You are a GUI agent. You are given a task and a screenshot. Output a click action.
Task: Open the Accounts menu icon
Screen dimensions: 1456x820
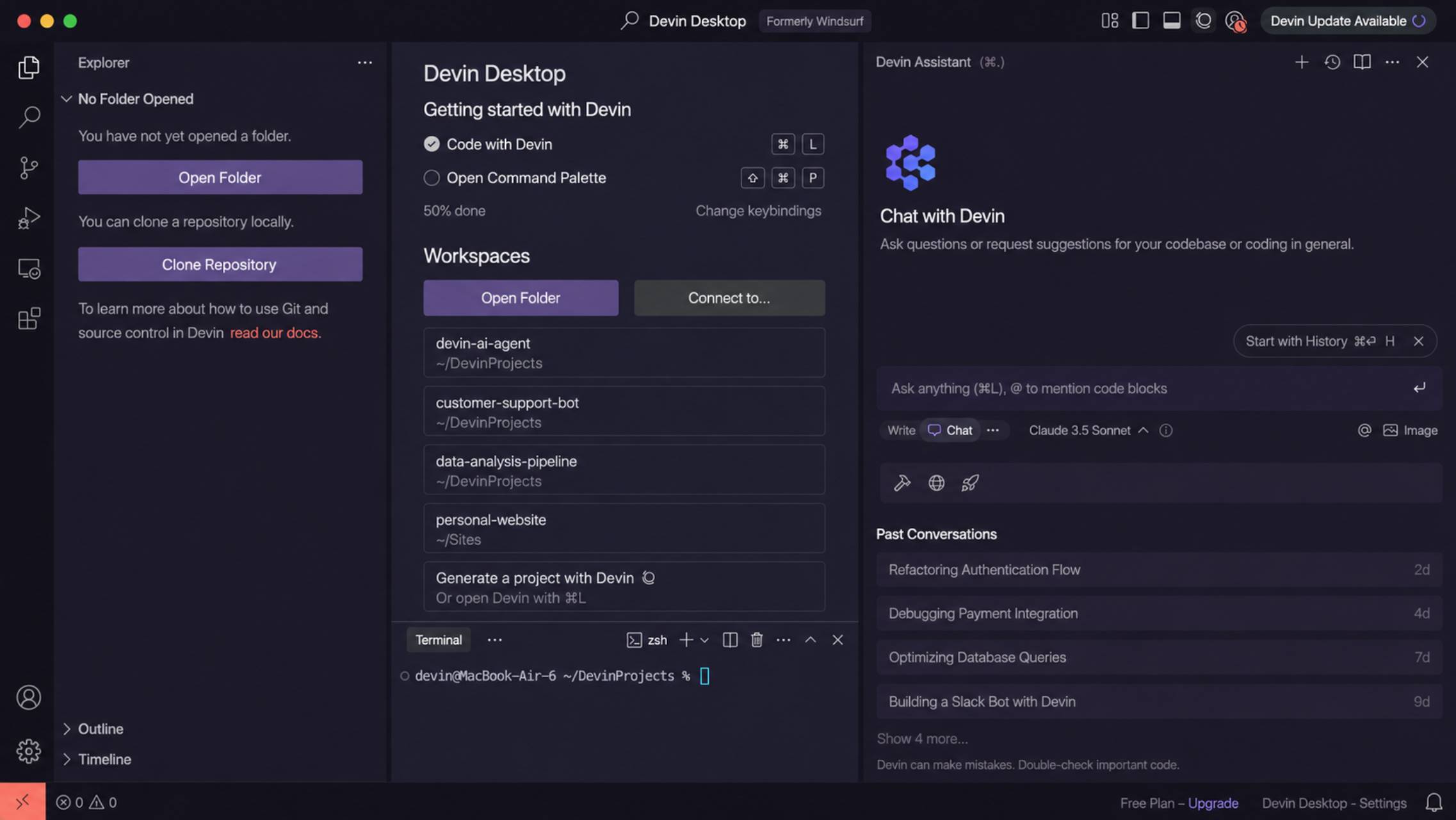28,697
